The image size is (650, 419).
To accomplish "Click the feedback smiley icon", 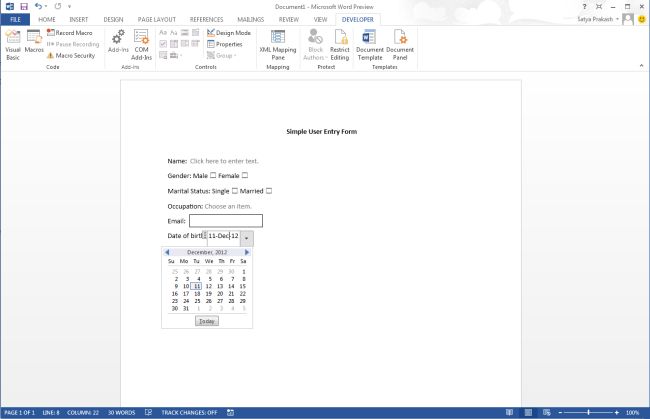I will coord(642,19).
